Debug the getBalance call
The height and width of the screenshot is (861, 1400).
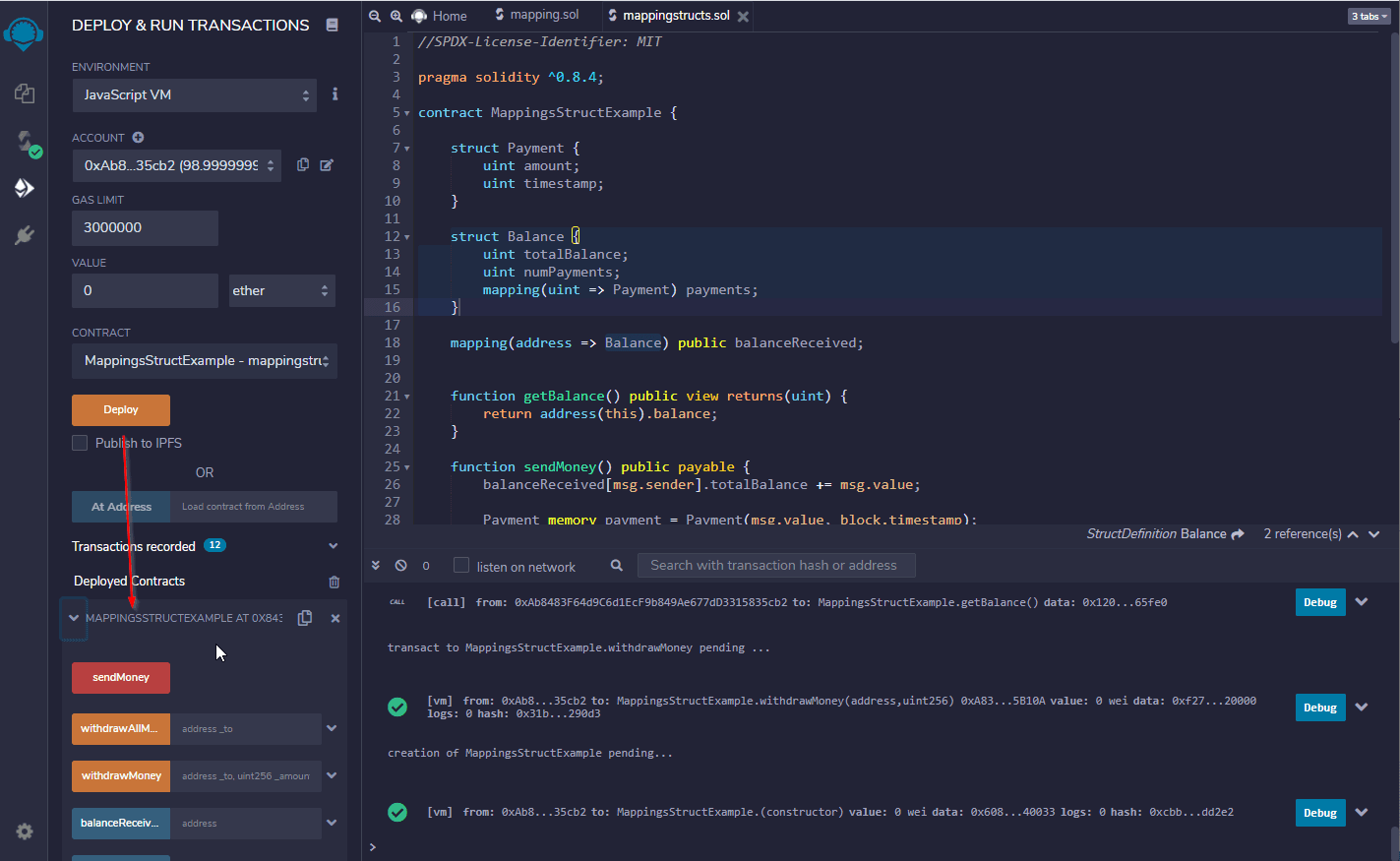tap(1320, 602)
